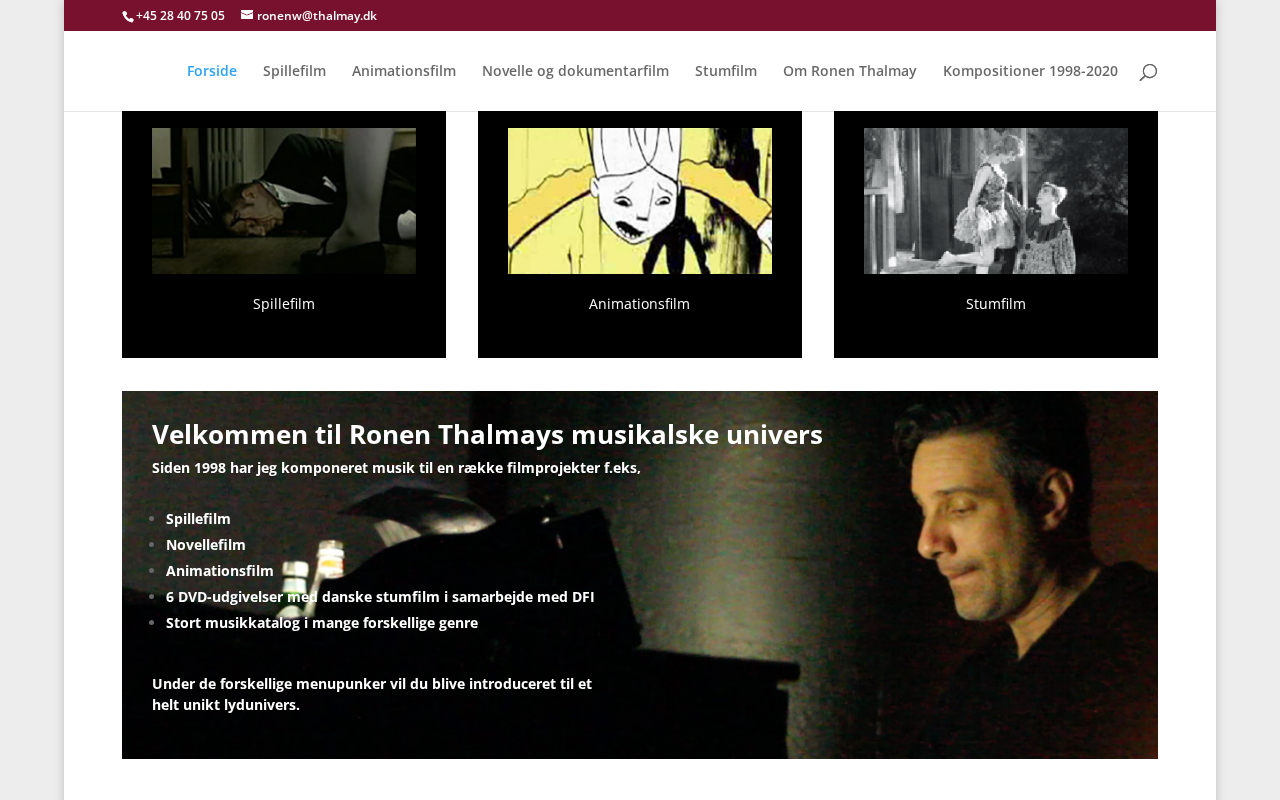Click the Spillefilm bullet list entry
This screenshot has width=1280, height=800.
(198, 519)
